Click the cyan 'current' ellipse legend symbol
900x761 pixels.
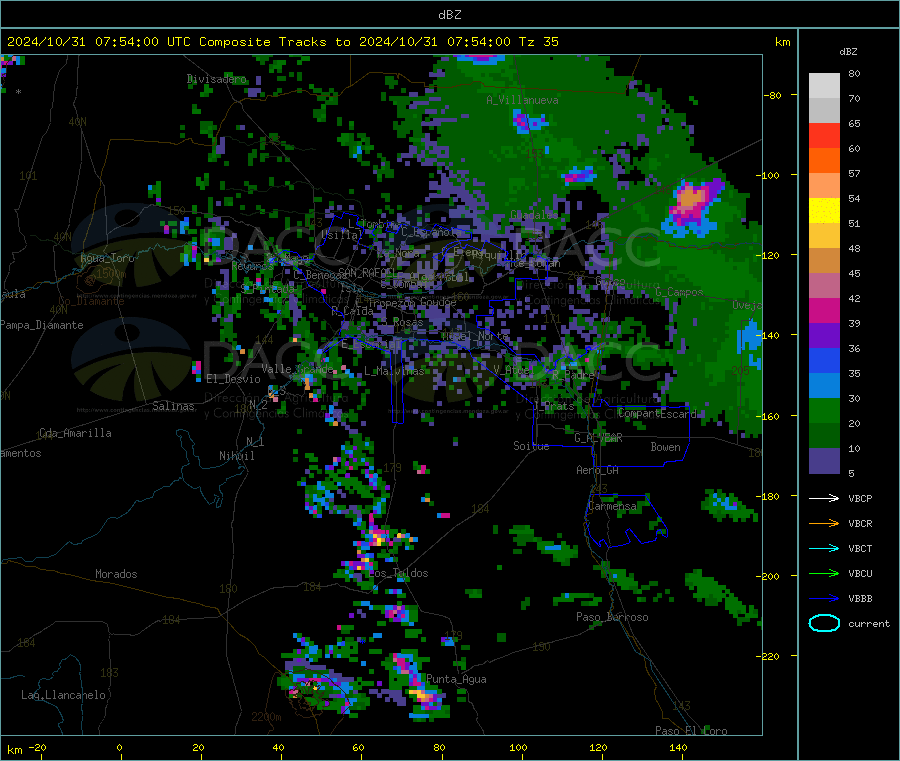tap(824, 623)
